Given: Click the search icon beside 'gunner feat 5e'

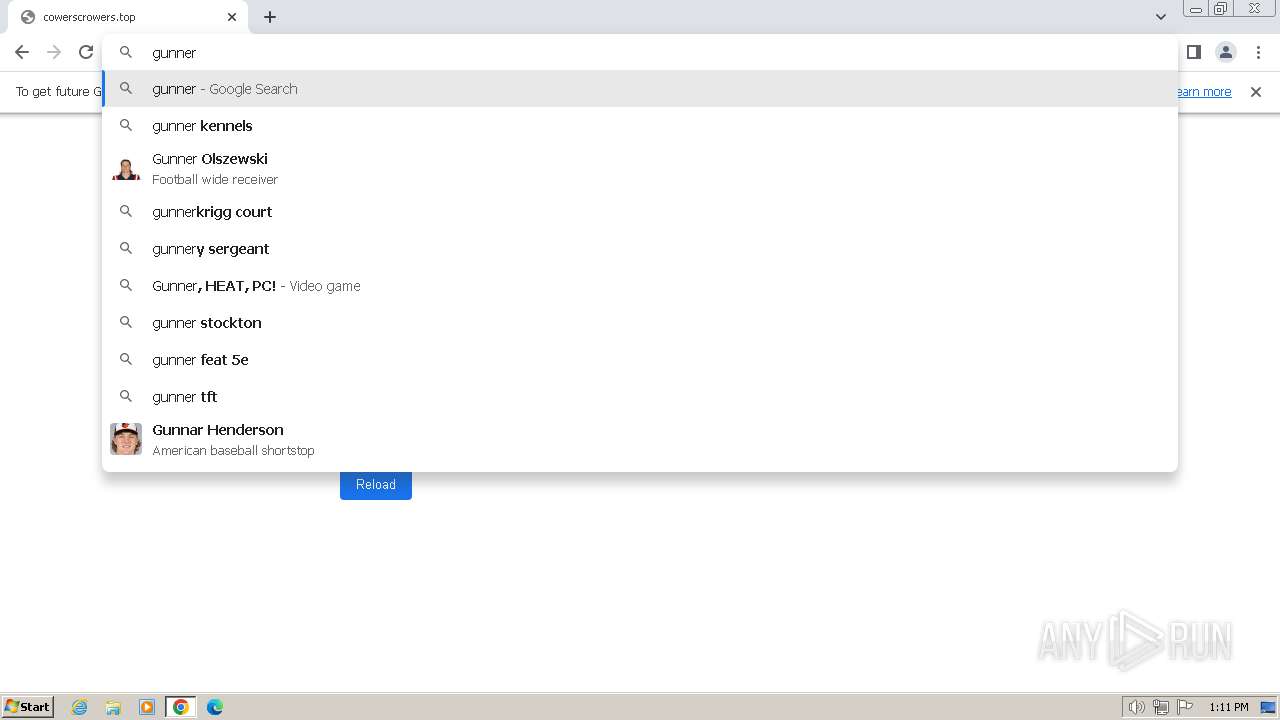Looking at the screenshot, I should click(126, 359).
